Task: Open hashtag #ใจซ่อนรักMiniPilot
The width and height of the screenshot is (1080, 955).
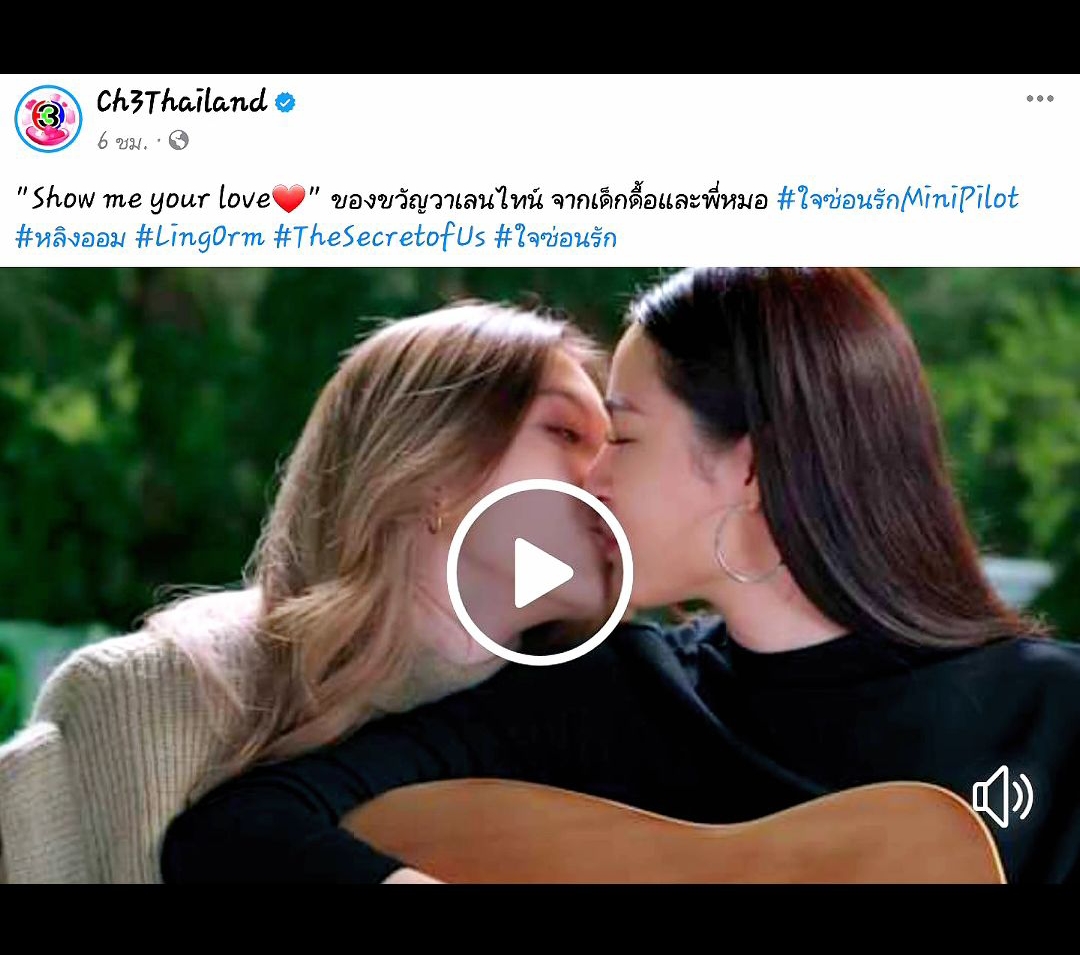Action: click(897, 199)
